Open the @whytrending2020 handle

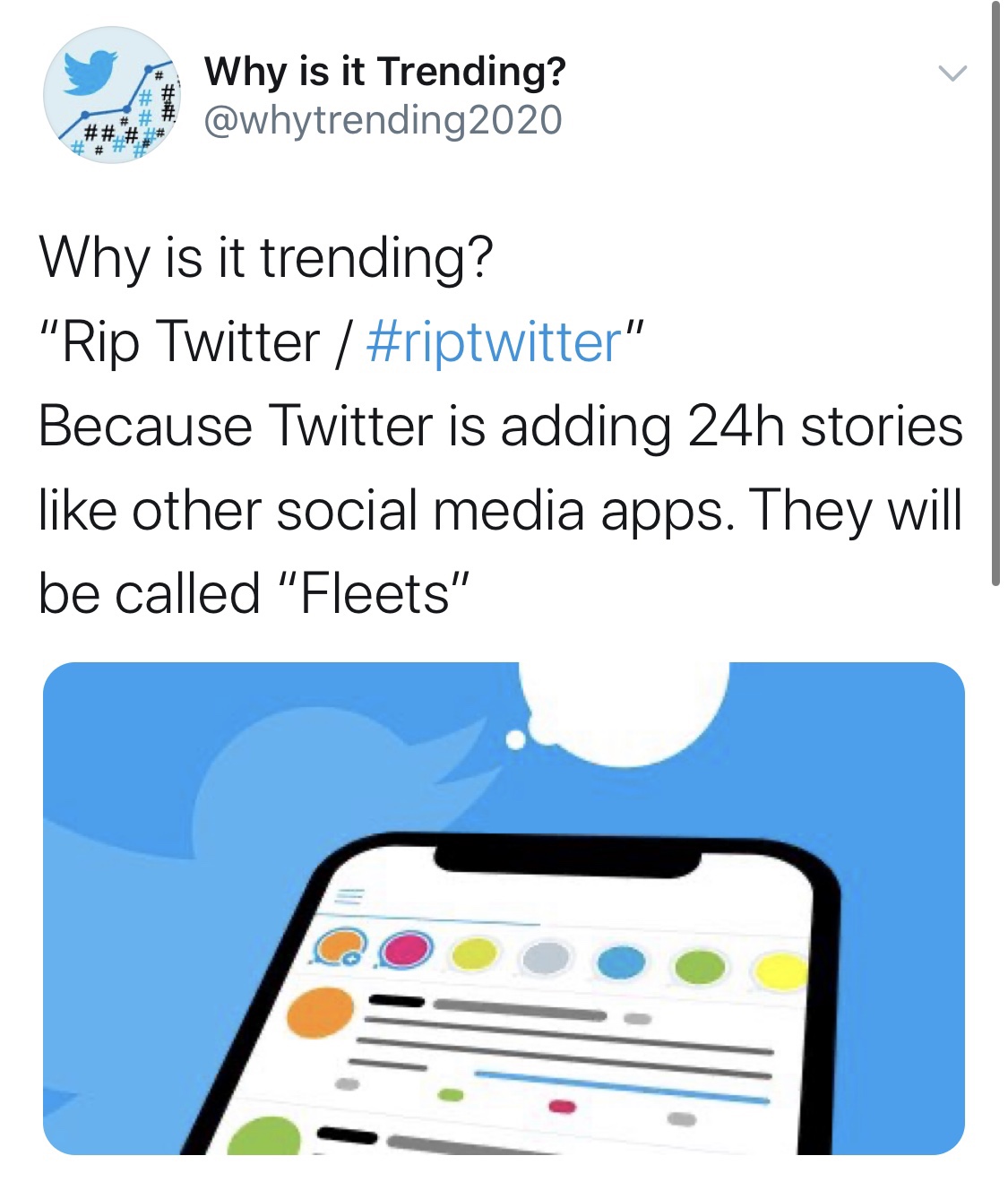[x=383, y=120]
